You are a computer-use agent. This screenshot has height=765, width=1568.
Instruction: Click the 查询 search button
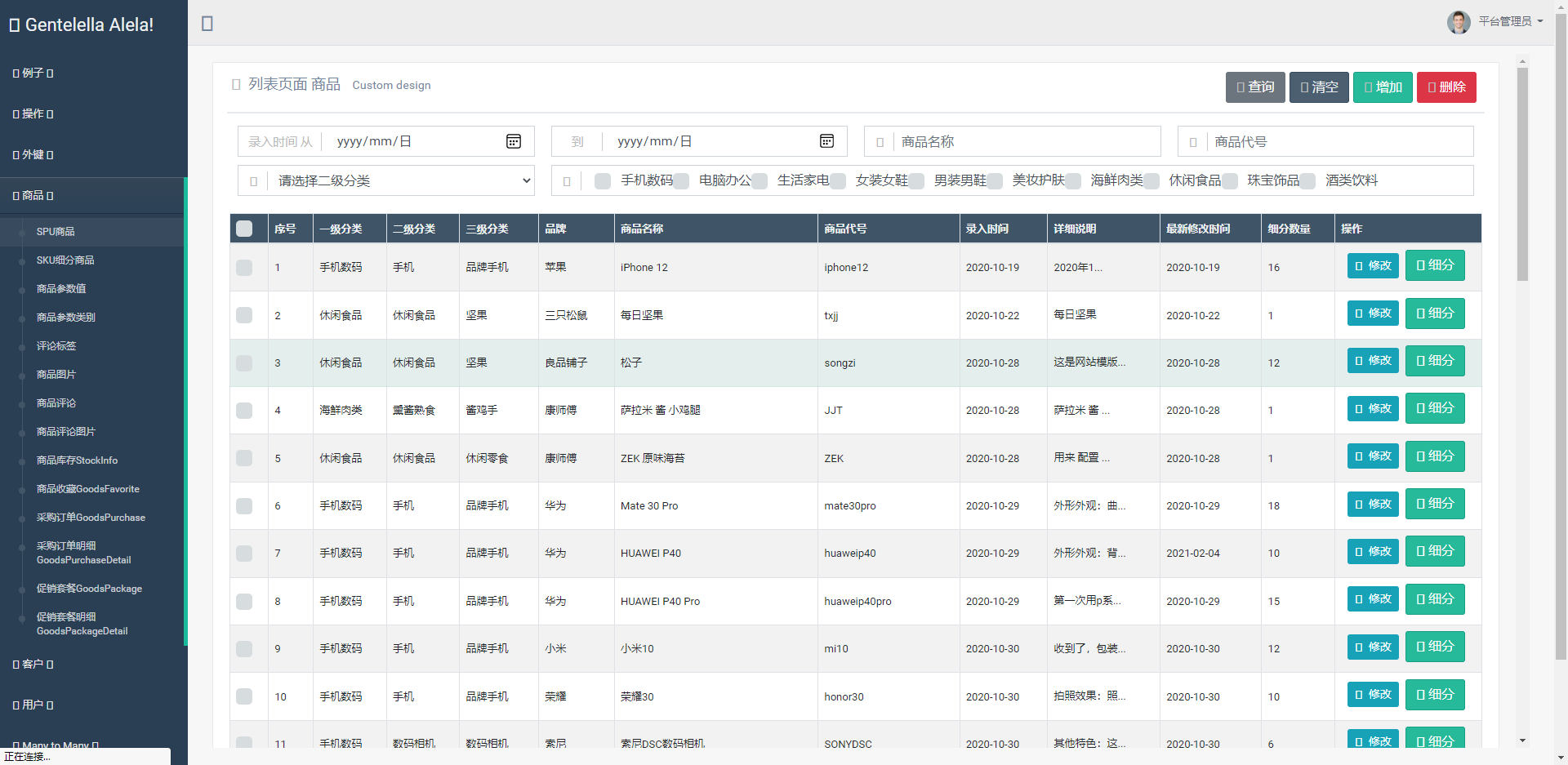pos(1255,87)
